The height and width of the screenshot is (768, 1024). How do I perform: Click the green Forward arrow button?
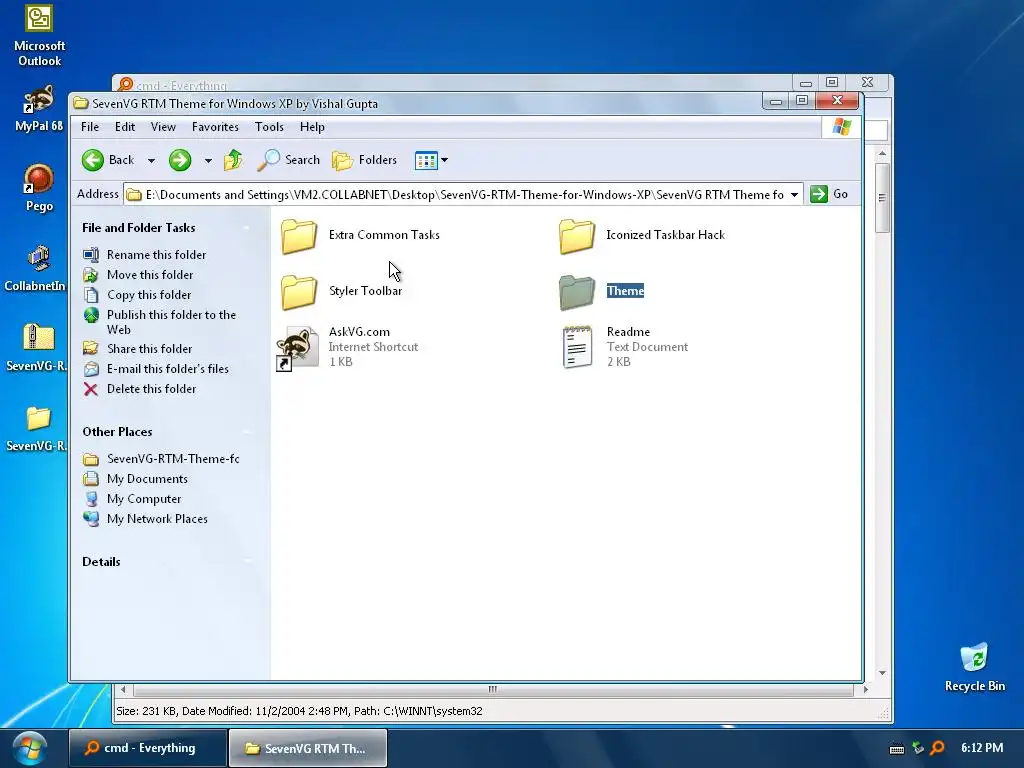click(180, 160)
